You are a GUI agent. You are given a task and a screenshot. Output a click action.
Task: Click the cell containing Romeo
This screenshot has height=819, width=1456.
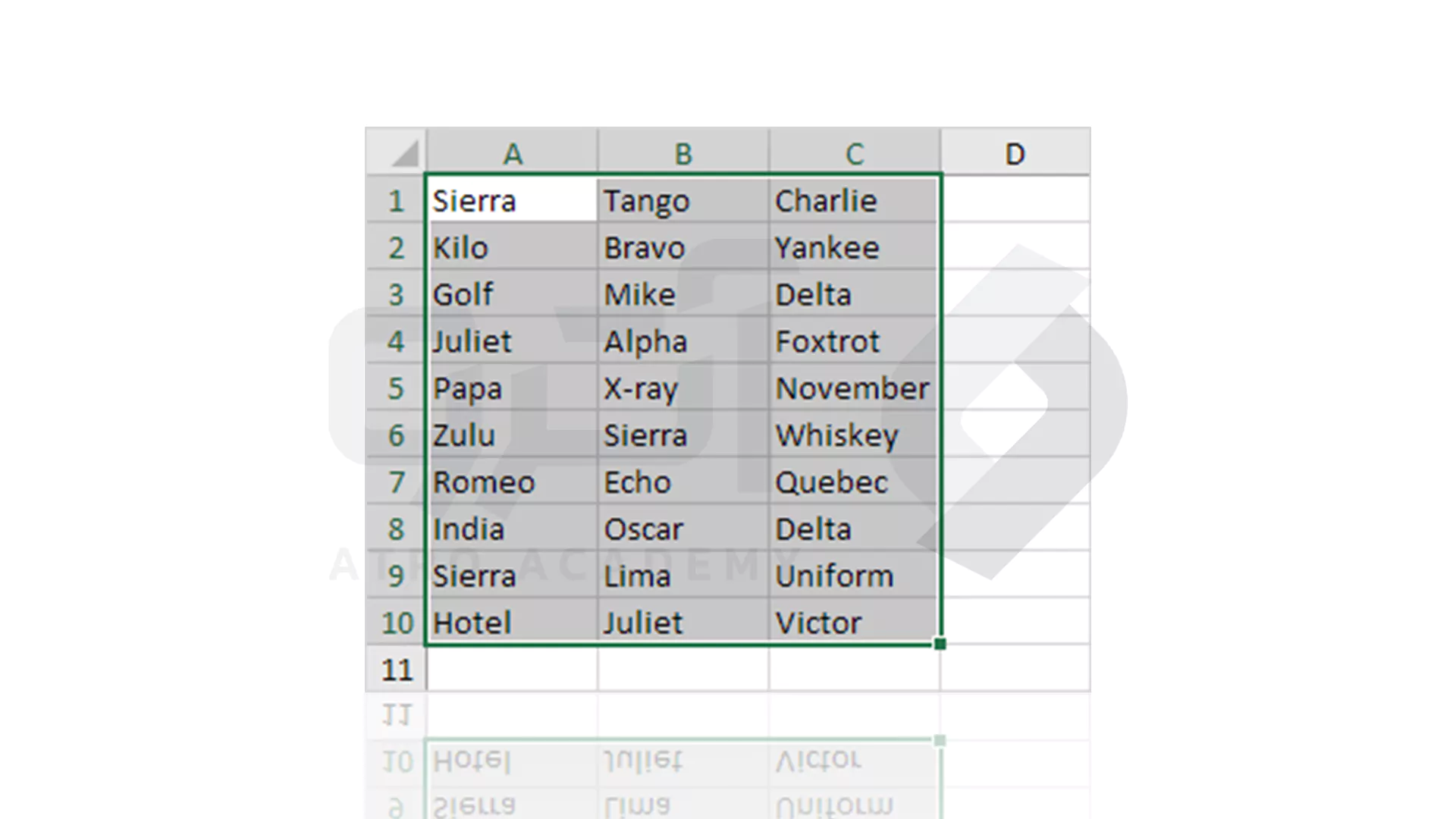click(512, 482)
